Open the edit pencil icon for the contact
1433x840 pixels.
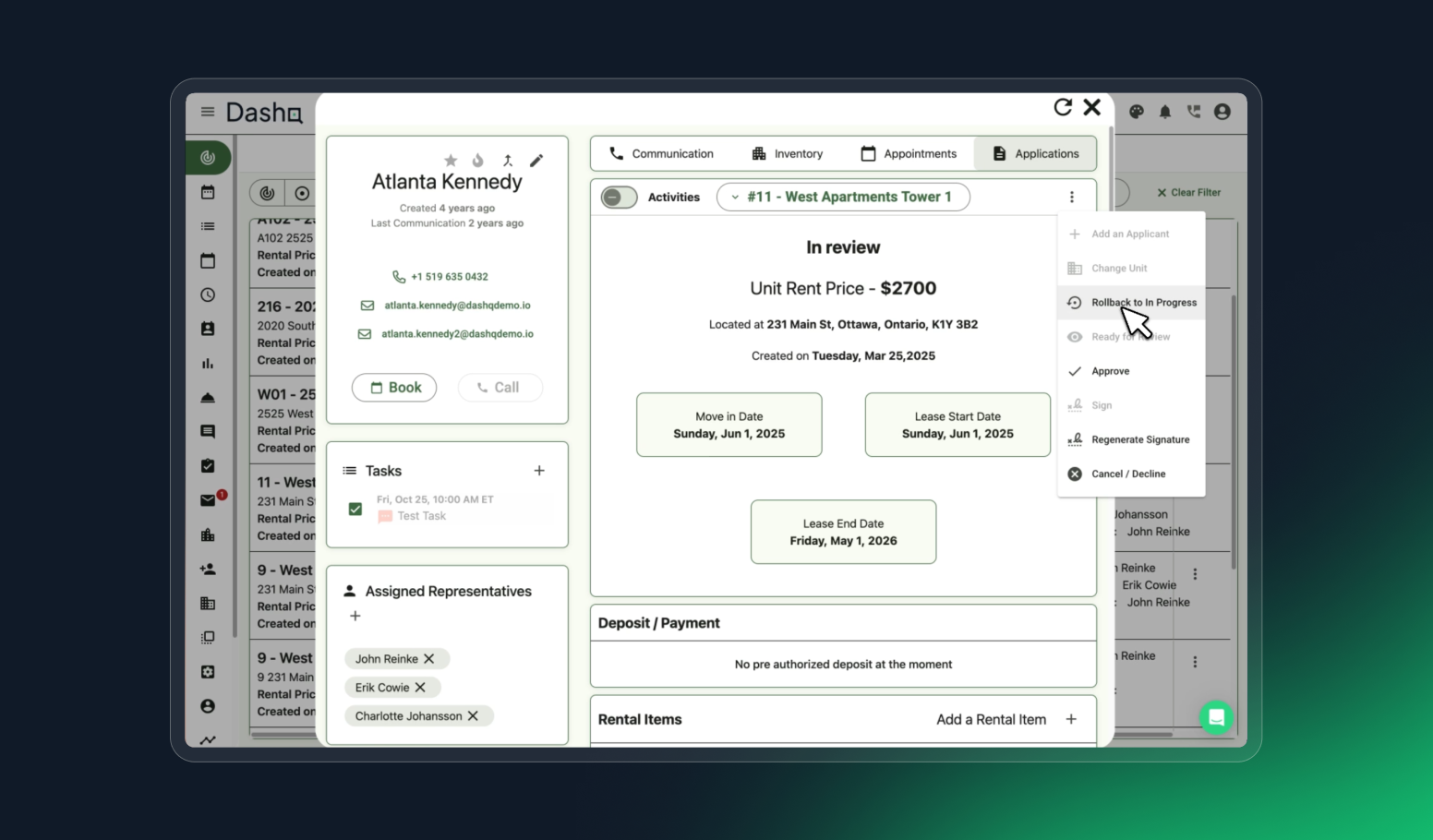536,160
